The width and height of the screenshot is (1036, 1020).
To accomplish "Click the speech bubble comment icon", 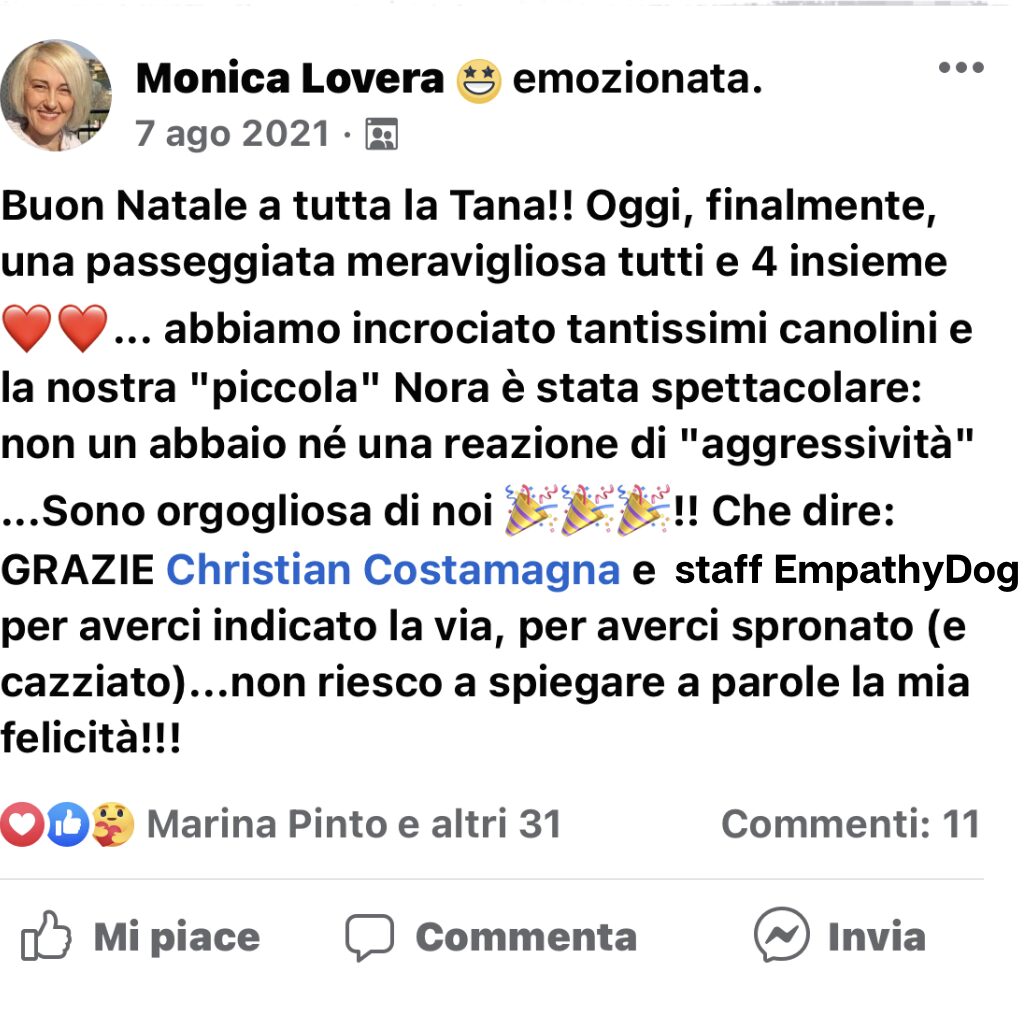I will 369,937.
